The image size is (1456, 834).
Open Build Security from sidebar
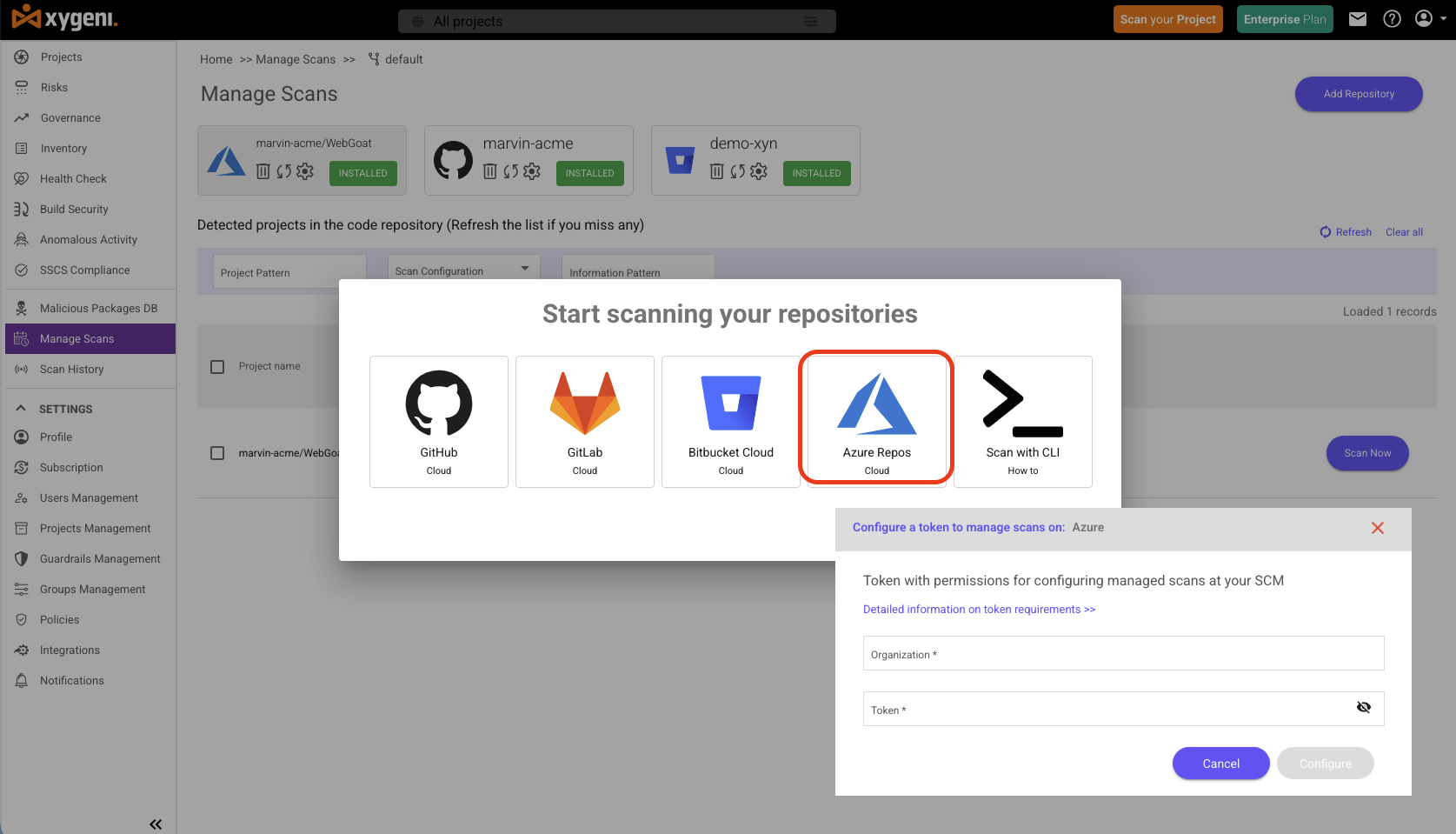pos(74,210)
